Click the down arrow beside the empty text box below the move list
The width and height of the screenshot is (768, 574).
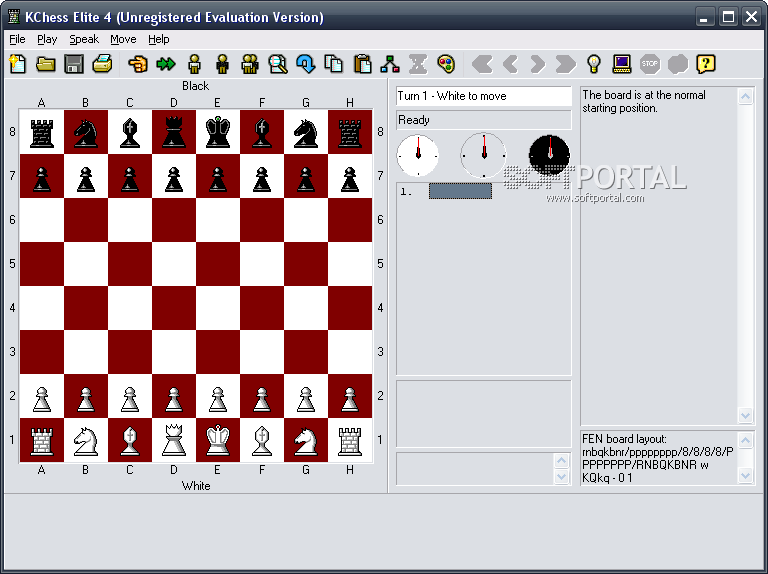561,477
